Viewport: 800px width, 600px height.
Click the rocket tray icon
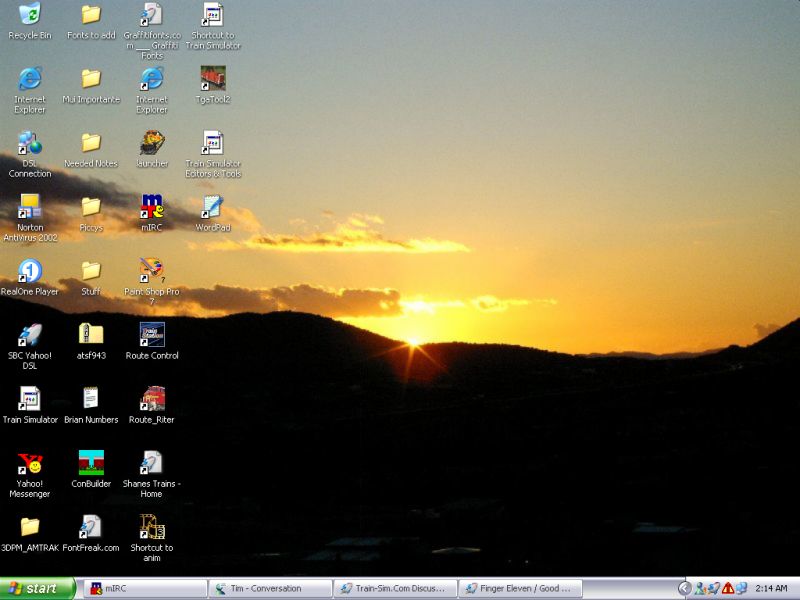point(714,588)
